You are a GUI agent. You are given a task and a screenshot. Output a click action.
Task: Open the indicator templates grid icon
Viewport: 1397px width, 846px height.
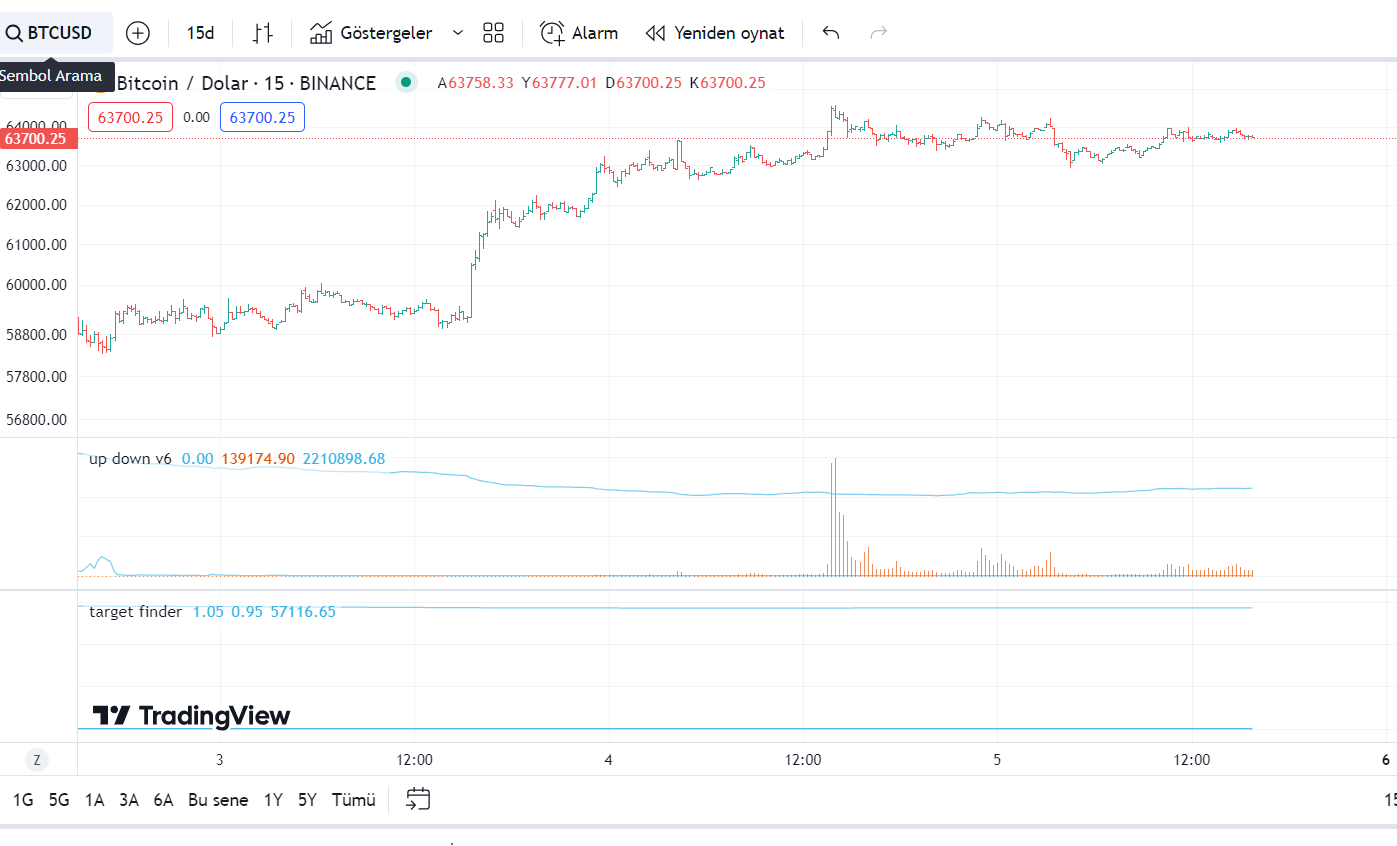click(x=493, y=33)
